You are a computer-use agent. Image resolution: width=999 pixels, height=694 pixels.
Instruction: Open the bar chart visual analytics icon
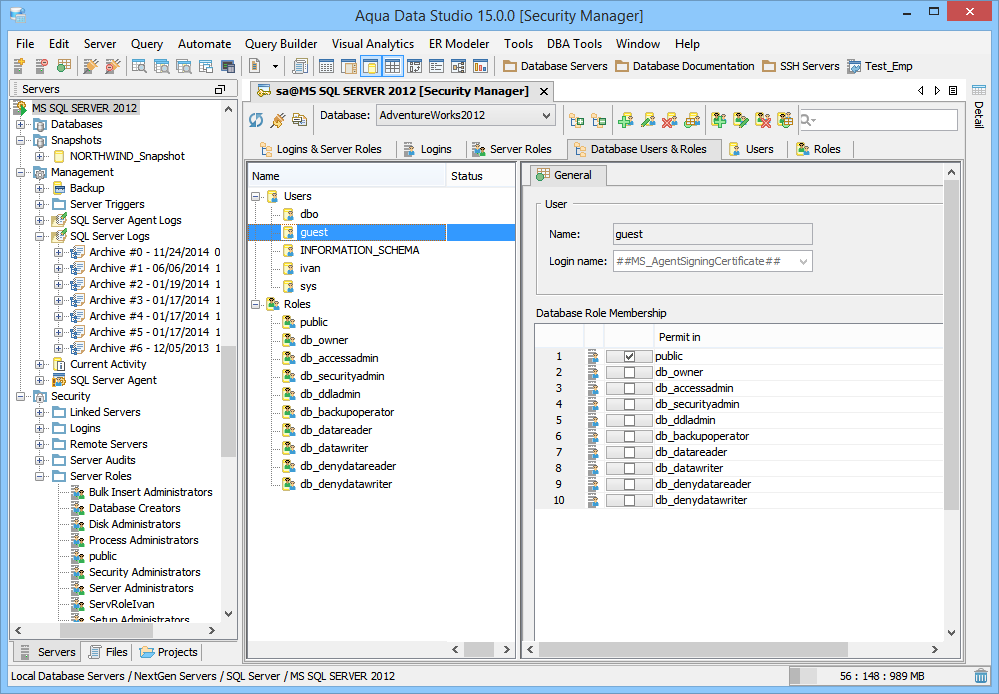coord(480,66)
